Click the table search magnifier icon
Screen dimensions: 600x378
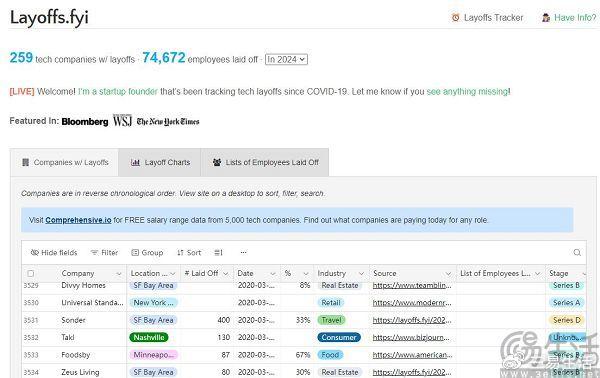pyautogui.click(x=577, y=253)
